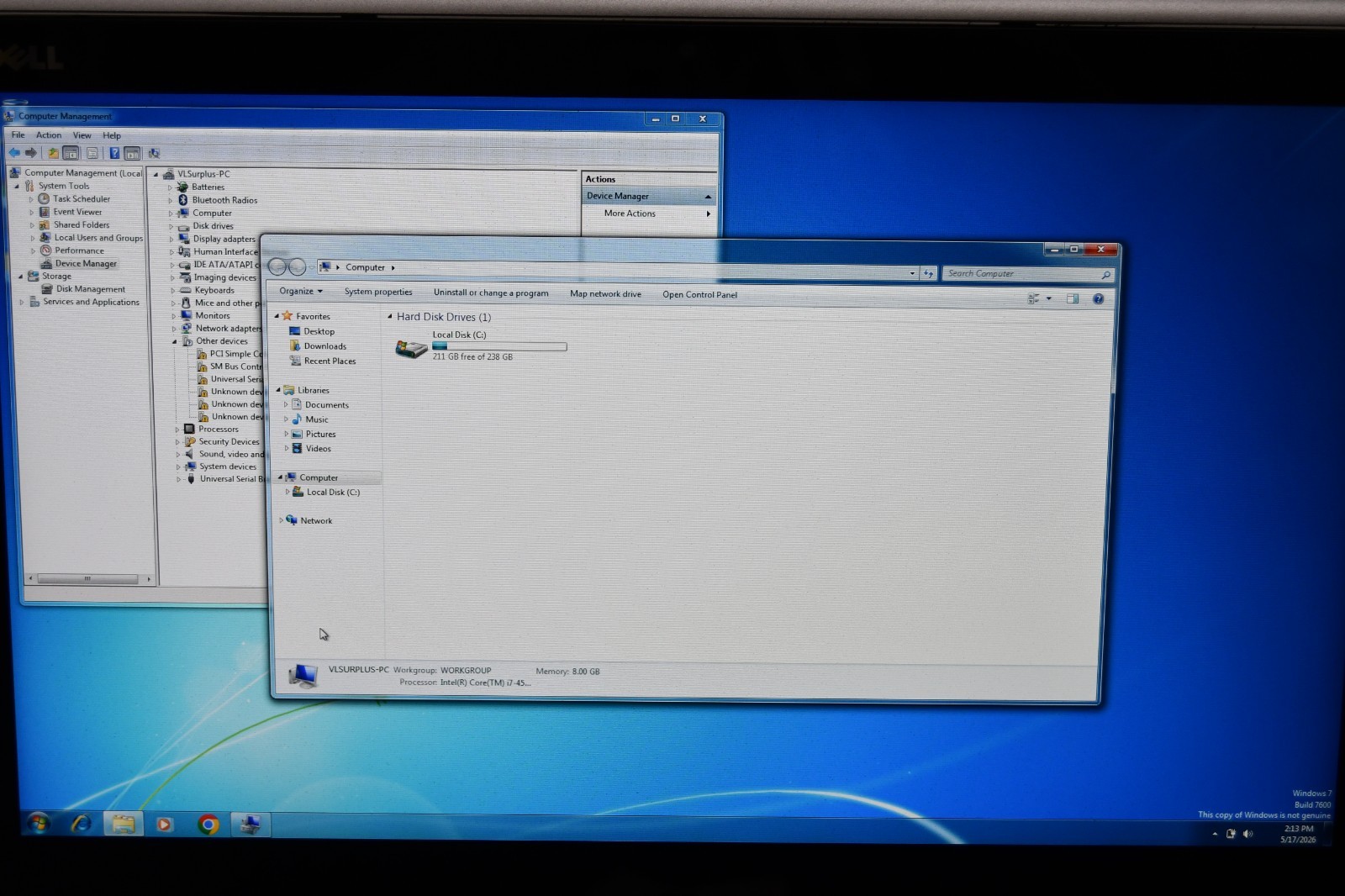Image resolution: width=1345 pixels, height=896 pixels.
Task: Expand the Processors device category
Action: point(177,430)
